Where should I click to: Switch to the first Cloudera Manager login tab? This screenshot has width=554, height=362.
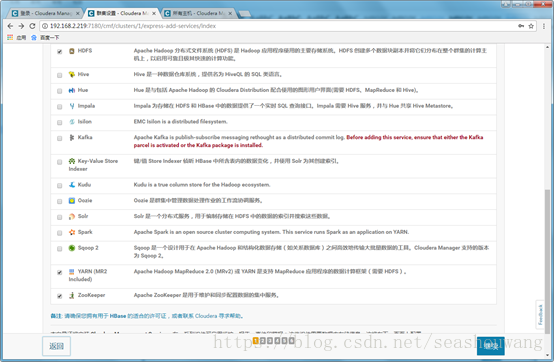point(44,13)
